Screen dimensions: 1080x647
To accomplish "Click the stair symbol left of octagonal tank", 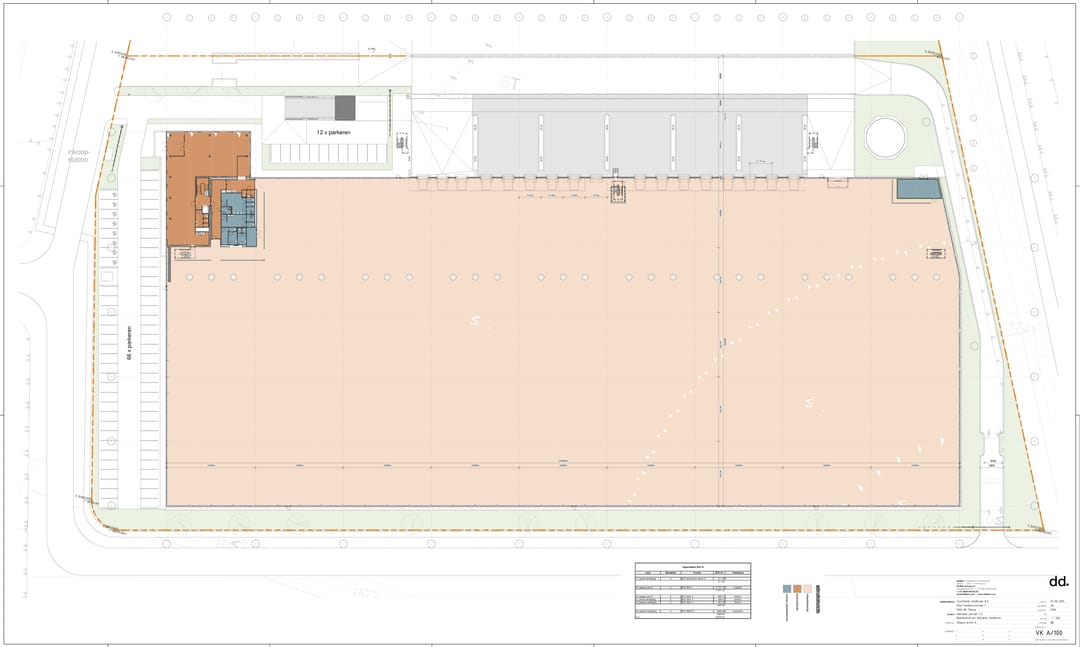I will [x=811, y=142].
